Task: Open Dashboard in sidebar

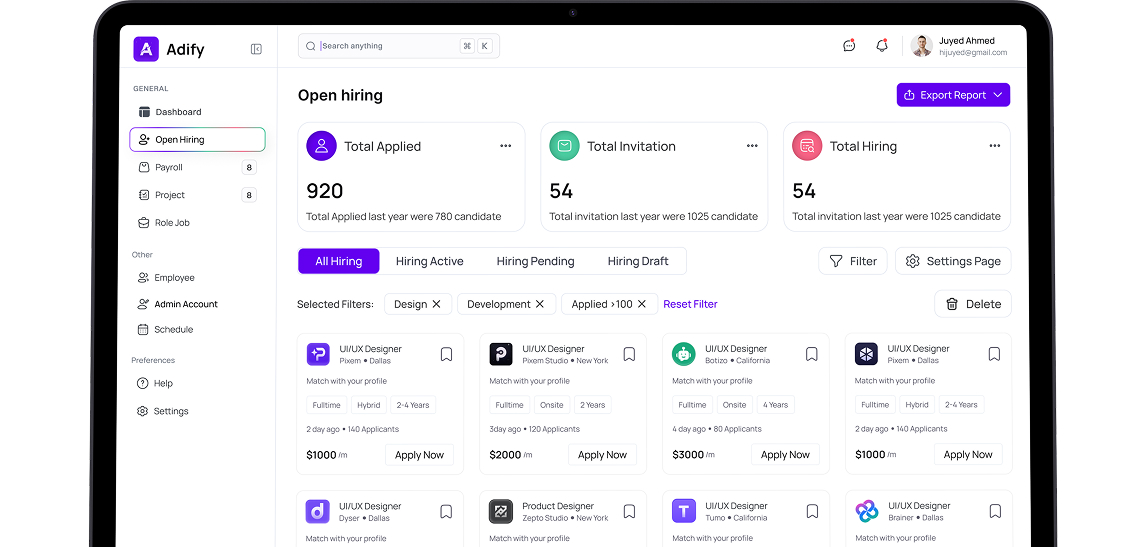Action: 170,112
